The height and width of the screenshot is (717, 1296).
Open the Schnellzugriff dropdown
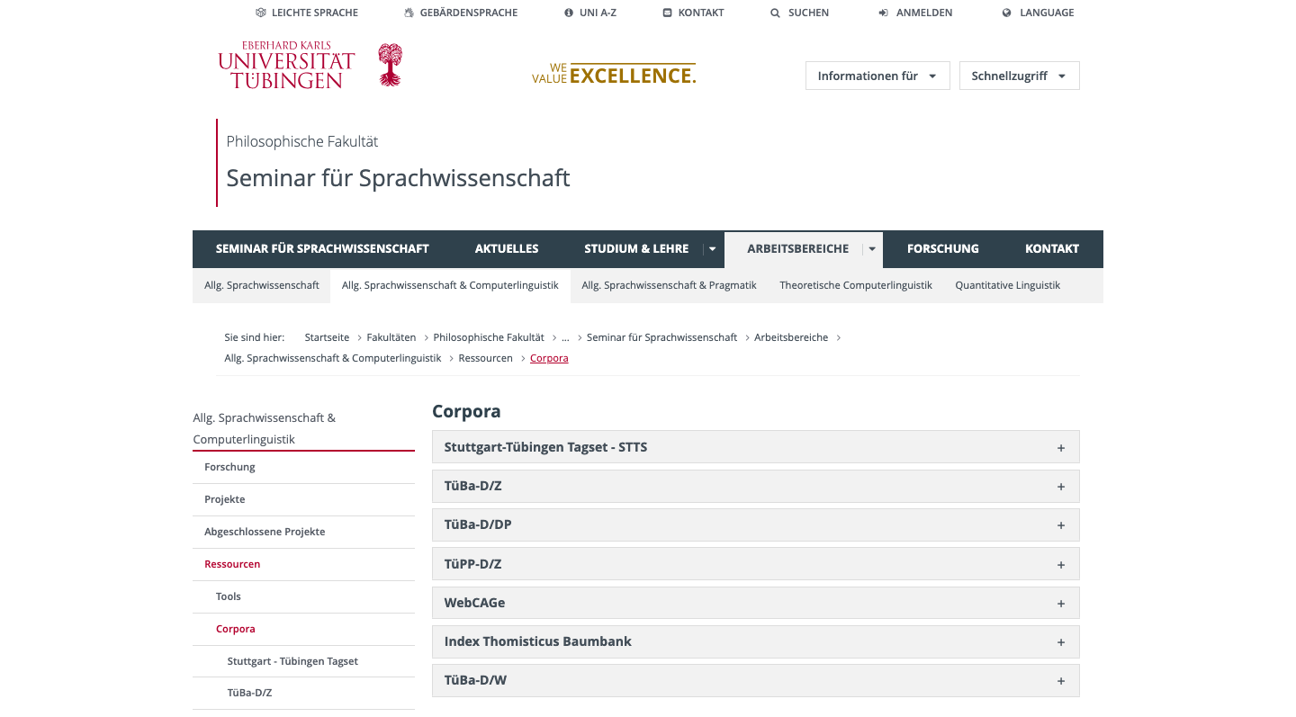[1018, 76]
